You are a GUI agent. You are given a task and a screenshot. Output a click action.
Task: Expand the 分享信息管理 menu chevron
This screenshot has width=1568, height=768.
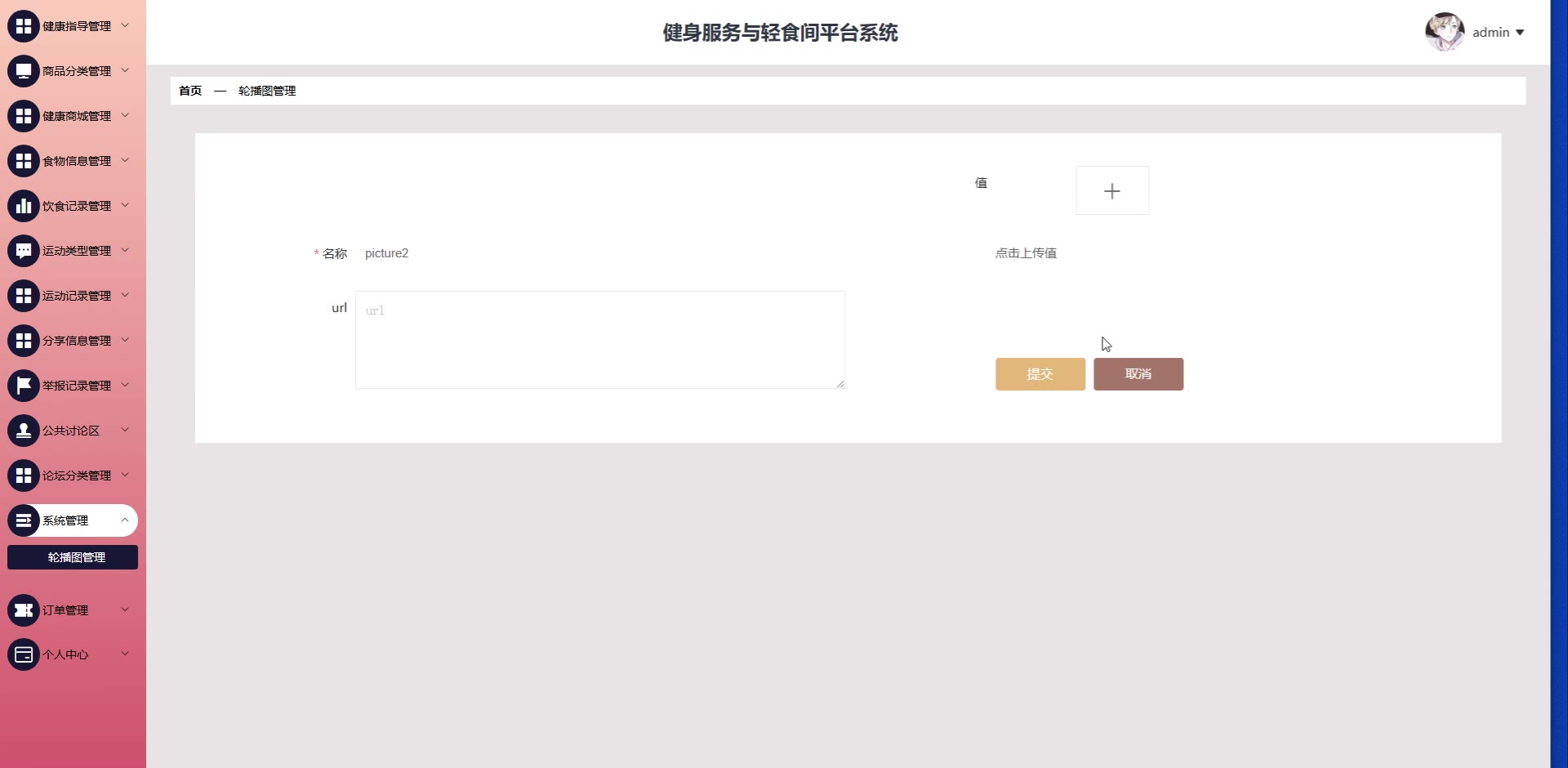click(125, 340)
